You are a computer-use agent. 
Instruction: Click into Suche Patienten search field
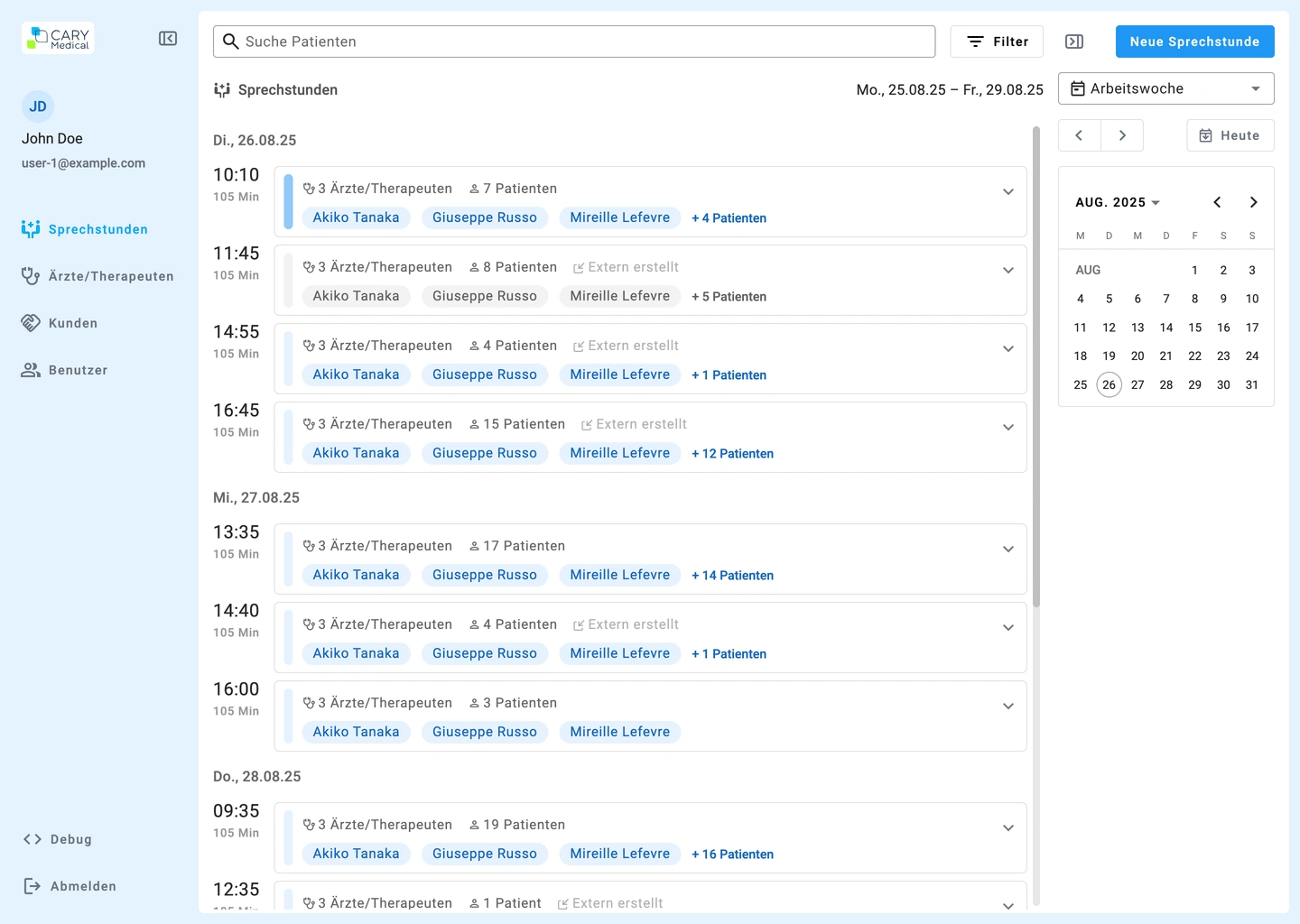click(574, 42)
